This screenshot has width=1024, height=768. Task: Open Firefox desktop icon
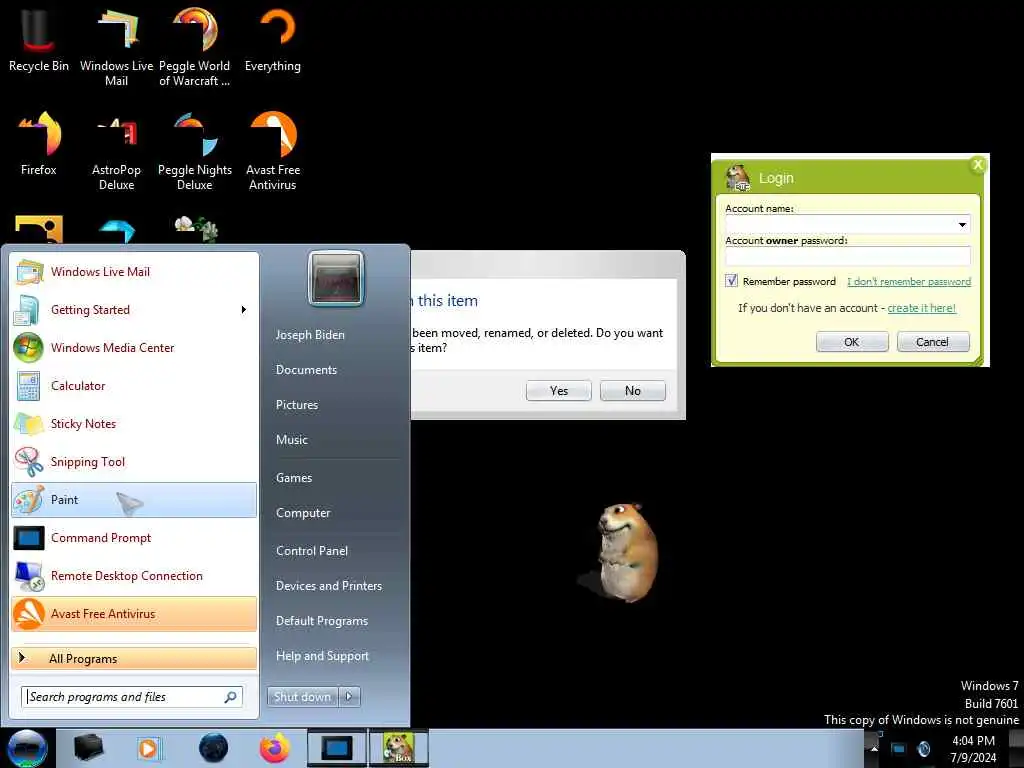[39, 144]
